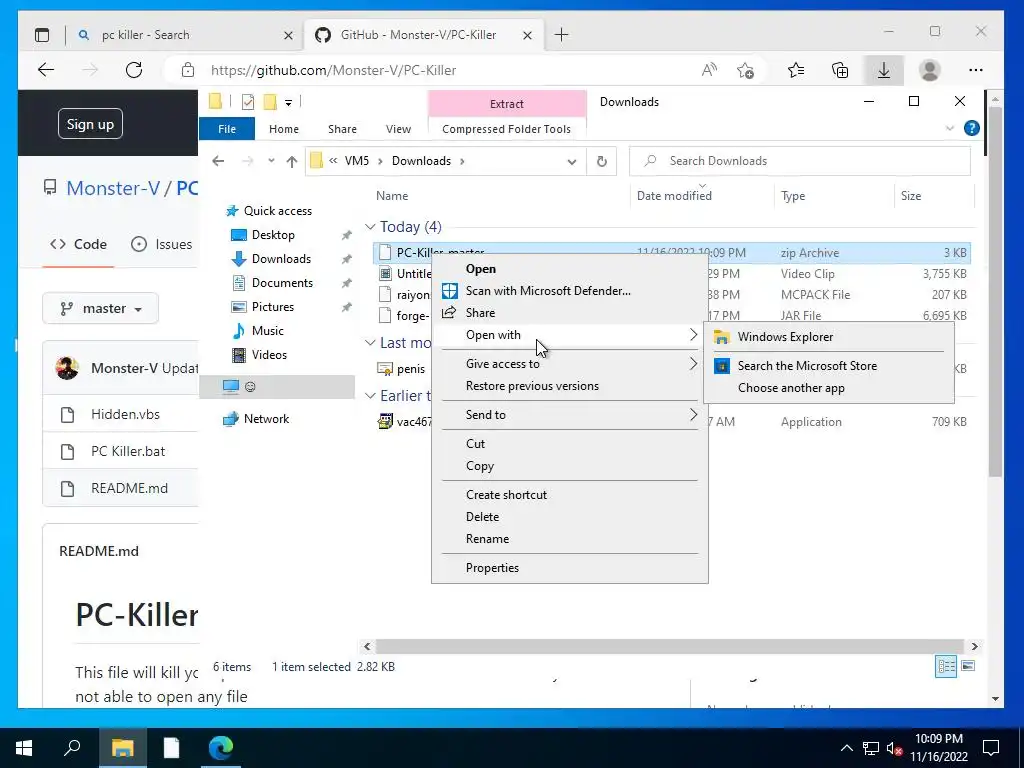Click GitHub Sign up button
Image resolution: width=1024 pixels, height=768 pixels.
90,124
